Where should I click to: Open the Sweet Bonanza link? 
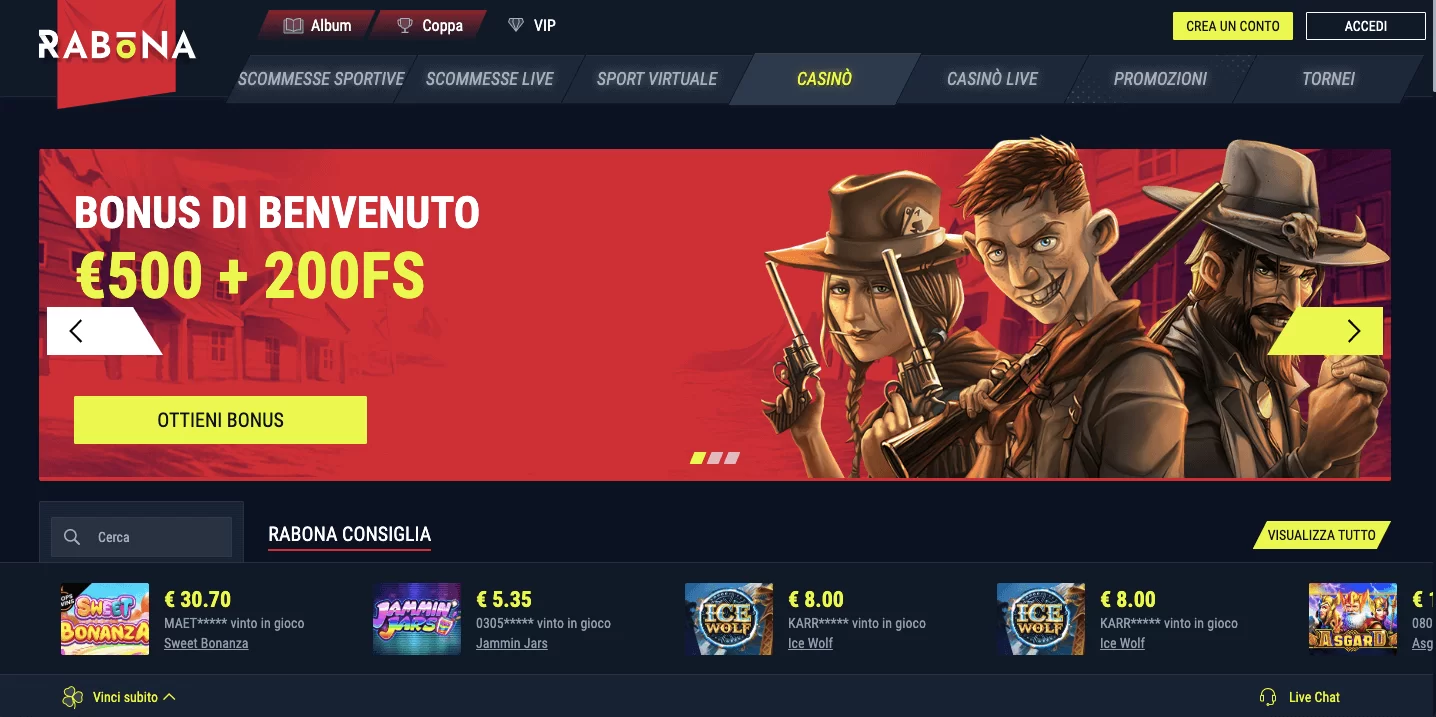coord(206,643)
